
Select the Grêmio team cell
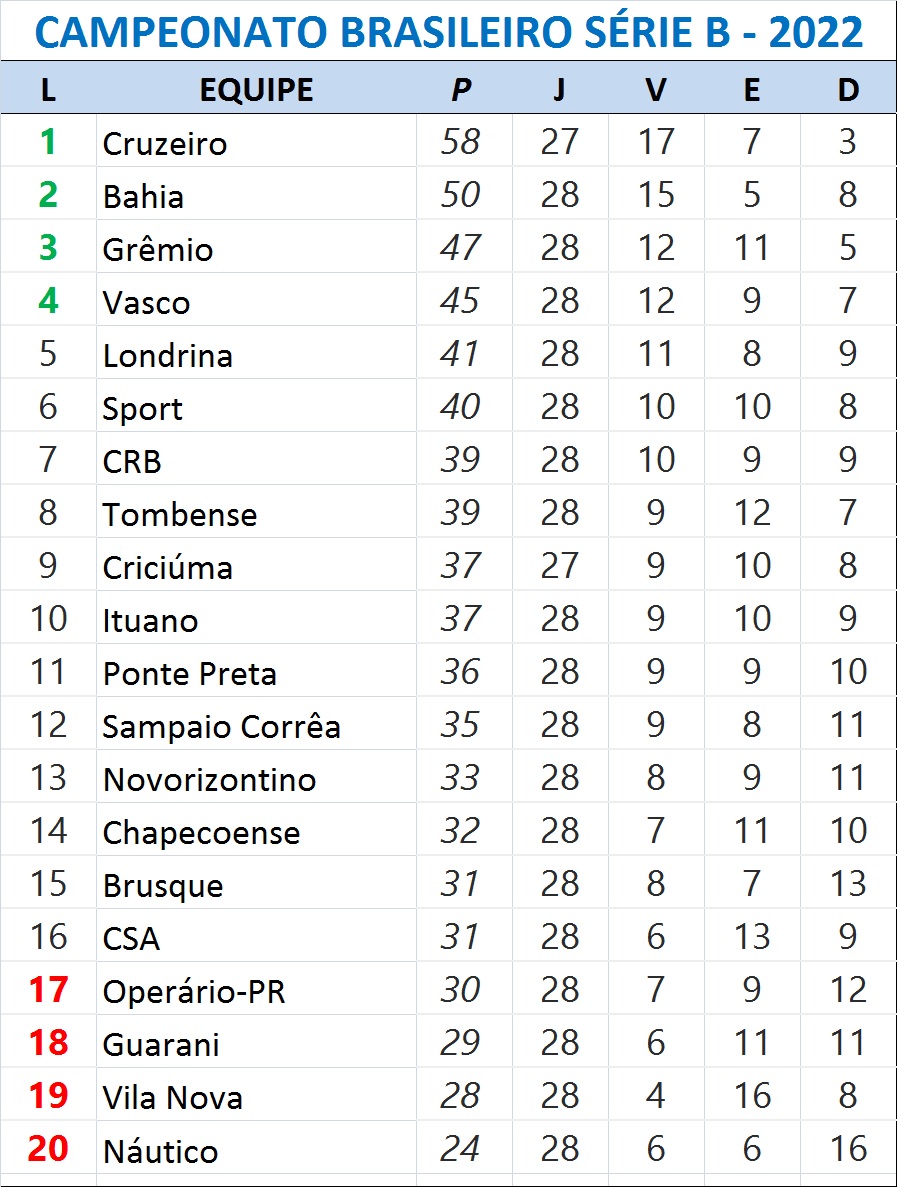(256, 248)
